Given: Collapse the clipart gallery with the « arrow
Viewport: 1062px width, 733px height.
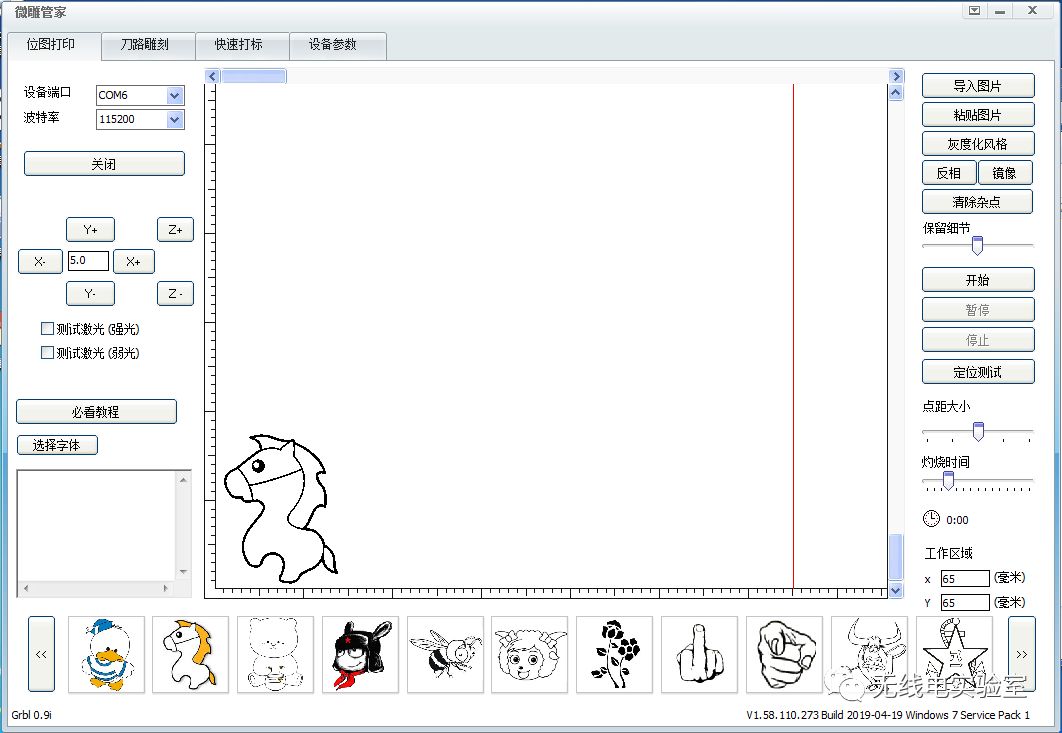Looking at the screenshot, I should pos(40,655).
